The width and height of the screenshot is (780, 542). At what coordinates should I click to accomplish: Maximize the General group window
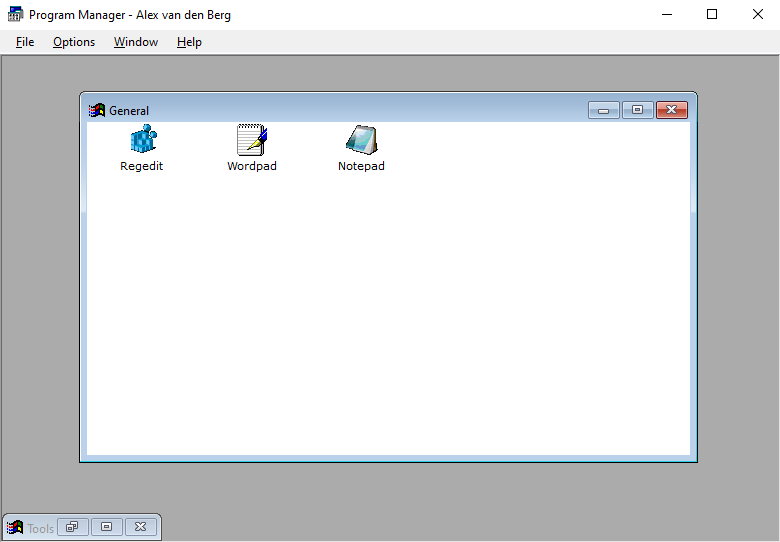(x=637, y=110)
